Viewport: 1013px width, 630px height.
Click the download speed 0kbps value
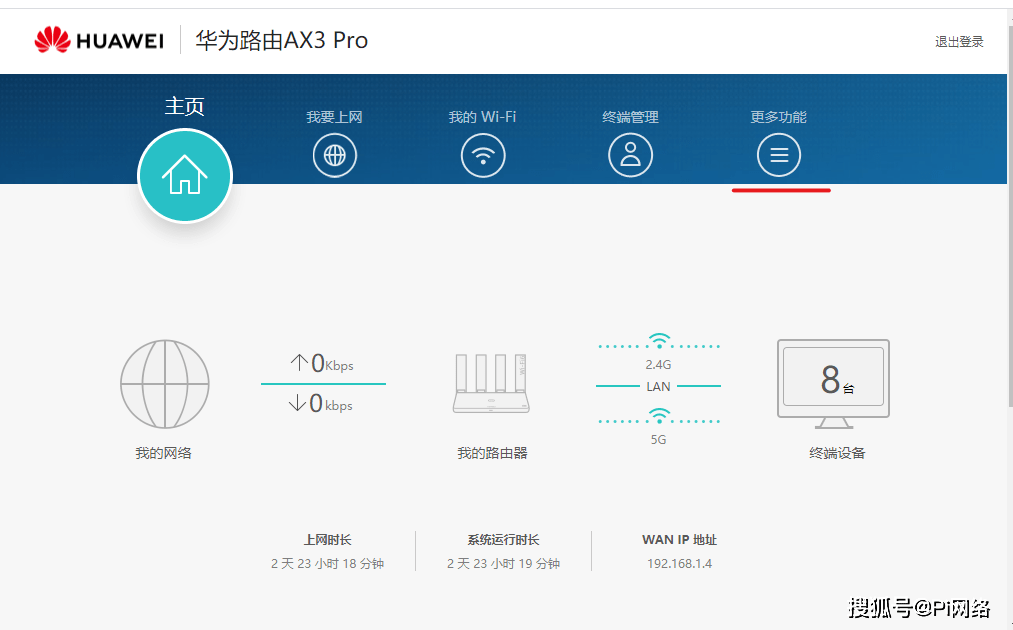tap(331, 404)
